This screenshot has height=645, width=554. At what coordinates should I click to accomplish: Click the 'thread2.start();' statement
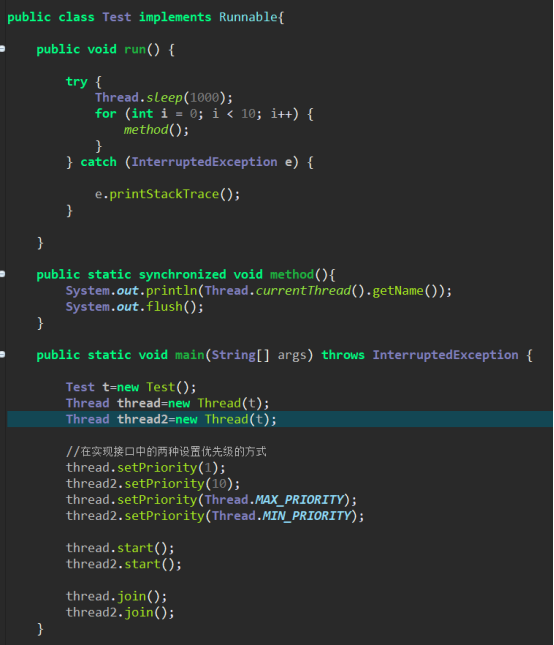click(124, 564)
